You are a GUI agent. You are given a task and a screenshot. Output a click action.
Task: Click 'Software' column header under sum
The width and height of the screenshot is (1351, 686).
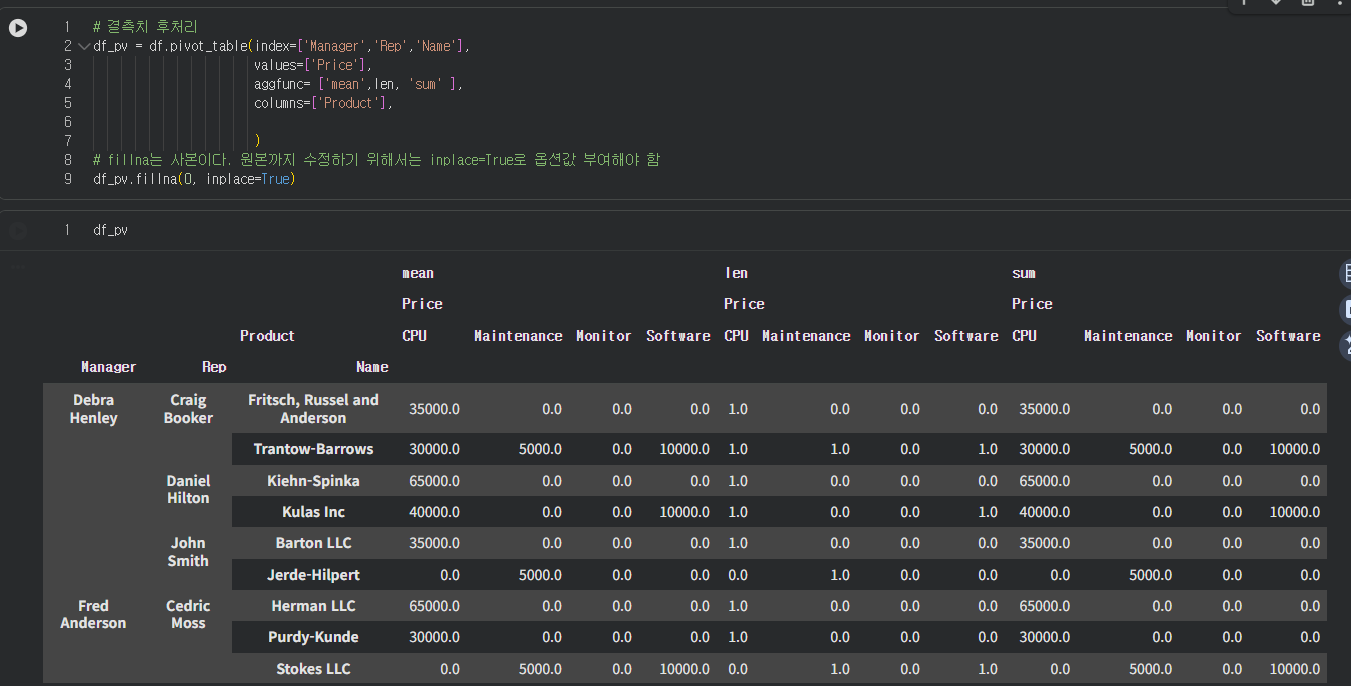pyautogui.click(x=1288, y=336)
